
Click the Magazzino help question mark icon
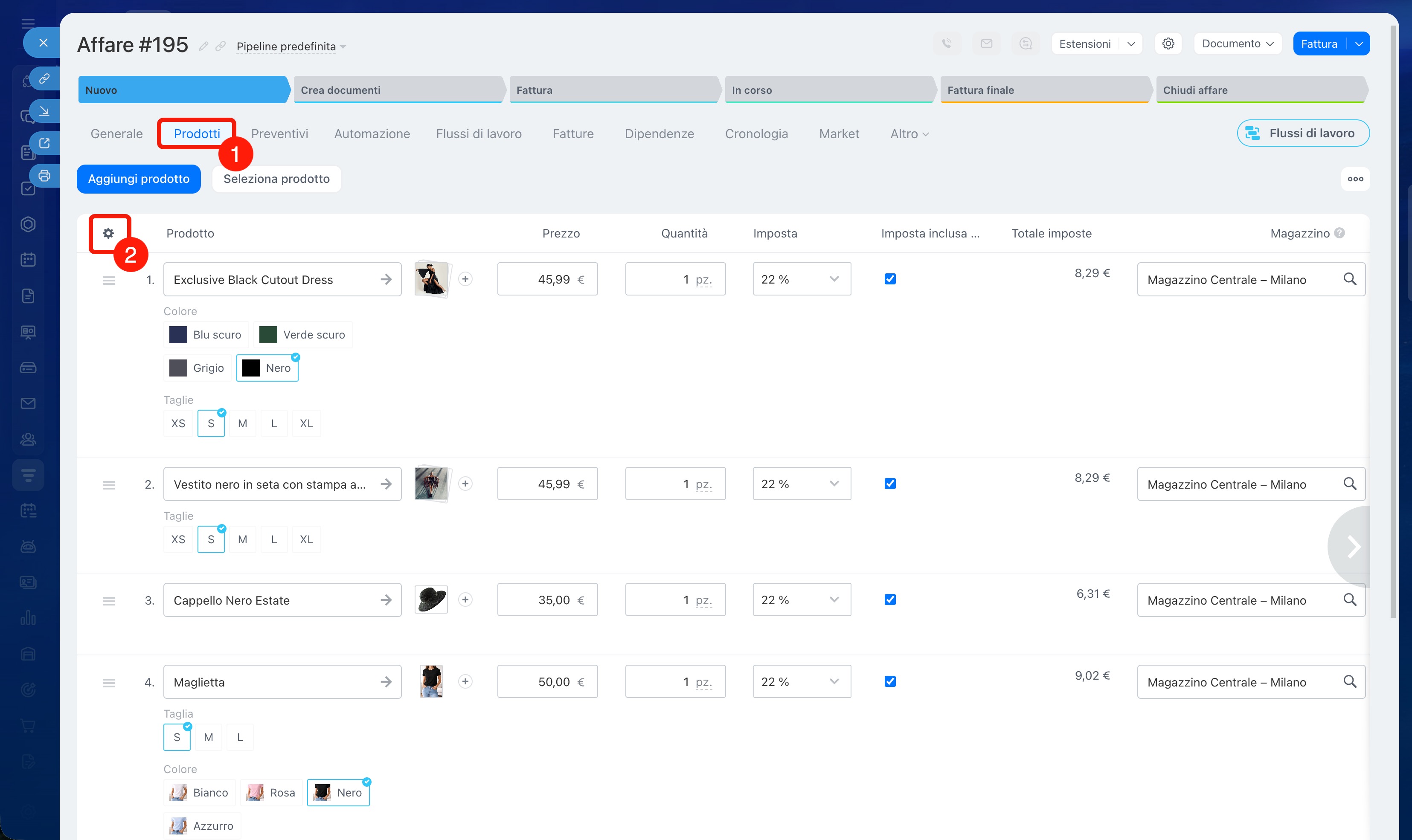pos(1339,233)
